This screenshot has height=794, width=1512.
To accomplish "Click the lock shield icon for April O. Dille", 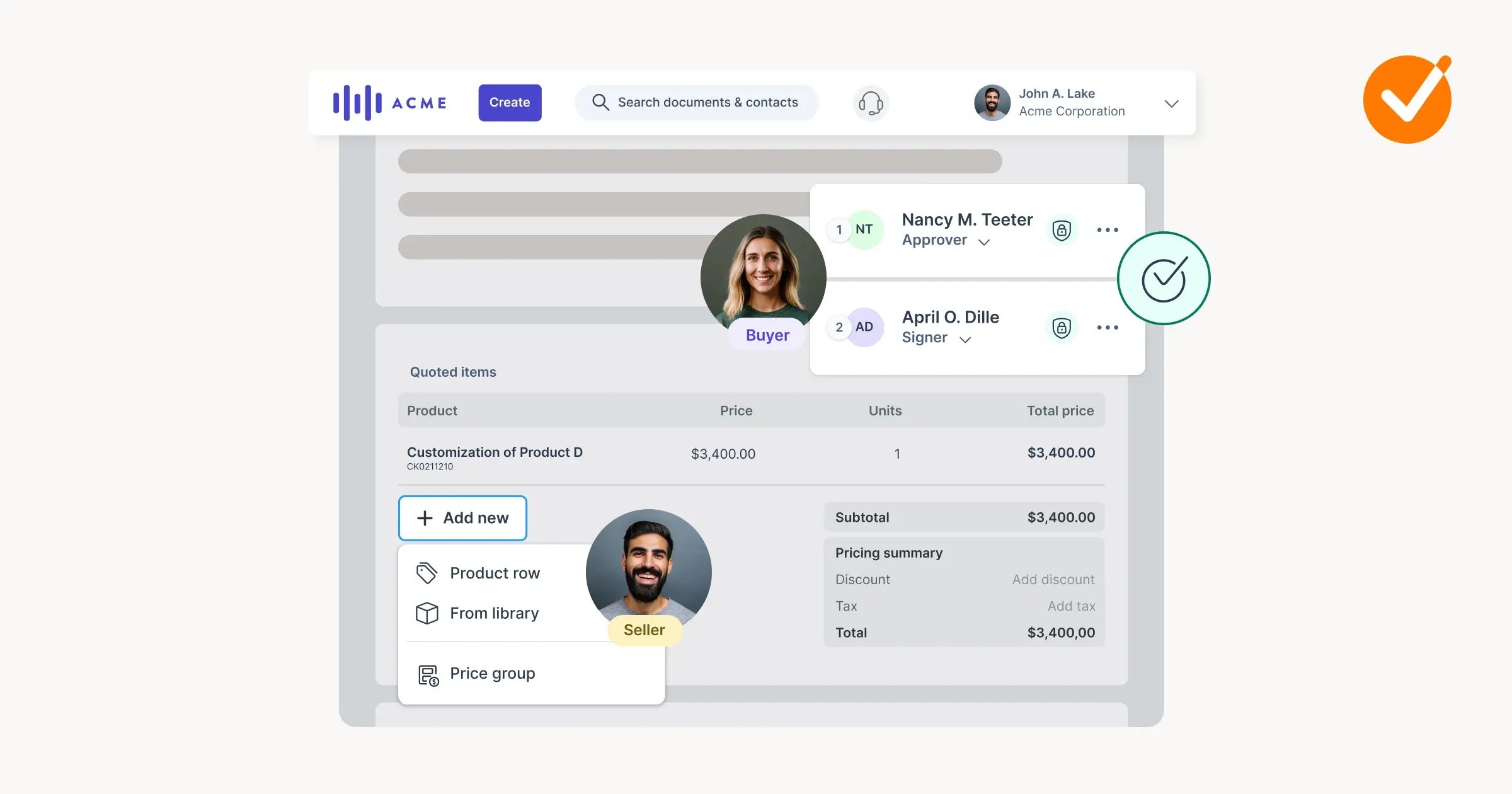I will pos(1062,328).
